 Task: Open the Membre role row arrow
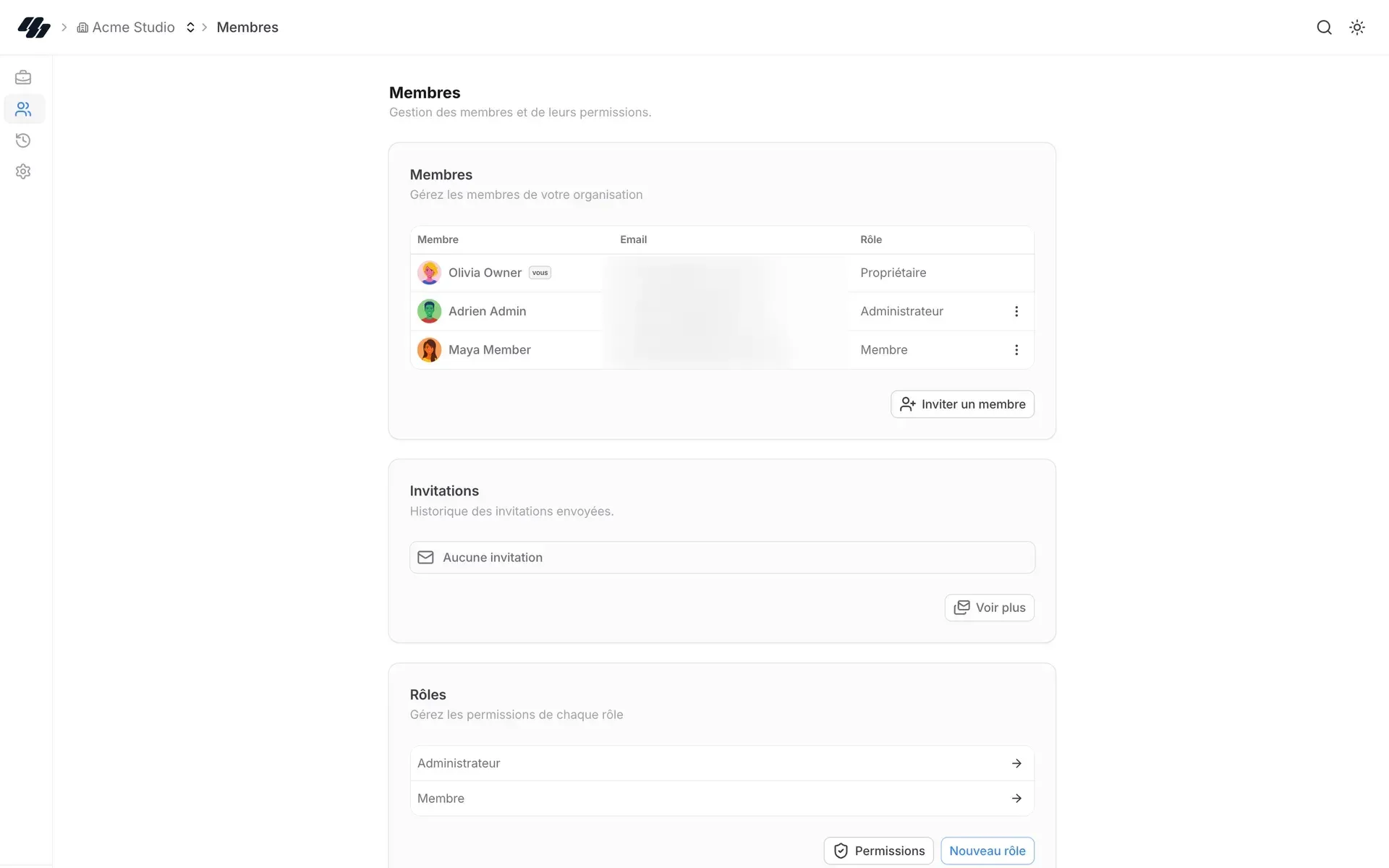coord(1016,799)
